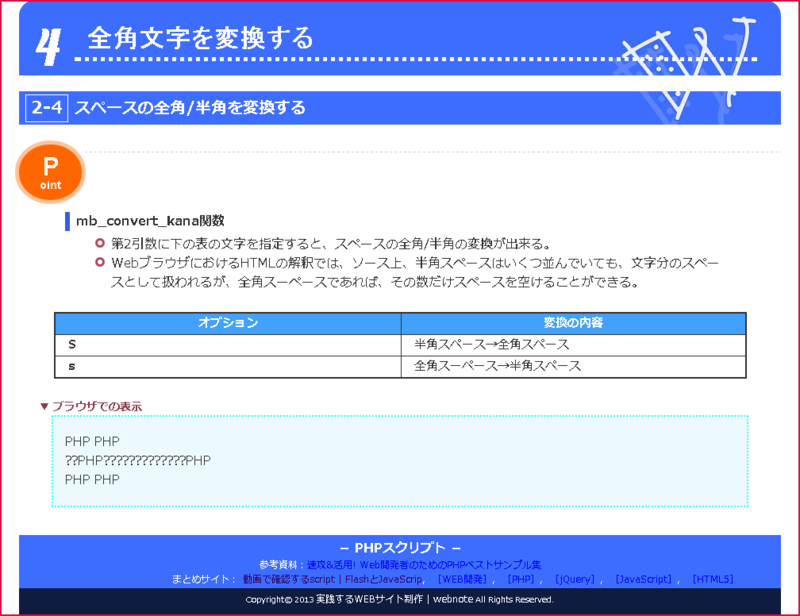Select [PHP] in the まとめサイト navigation

coord(520,578)
